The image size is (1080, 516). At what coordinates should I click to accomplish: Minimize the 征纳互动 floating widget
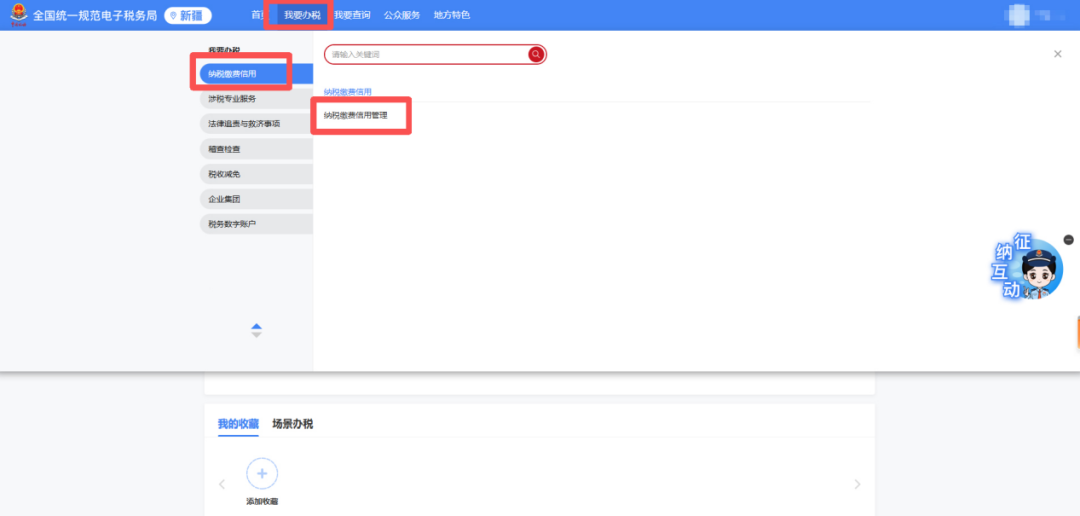tap(1068, 240)
